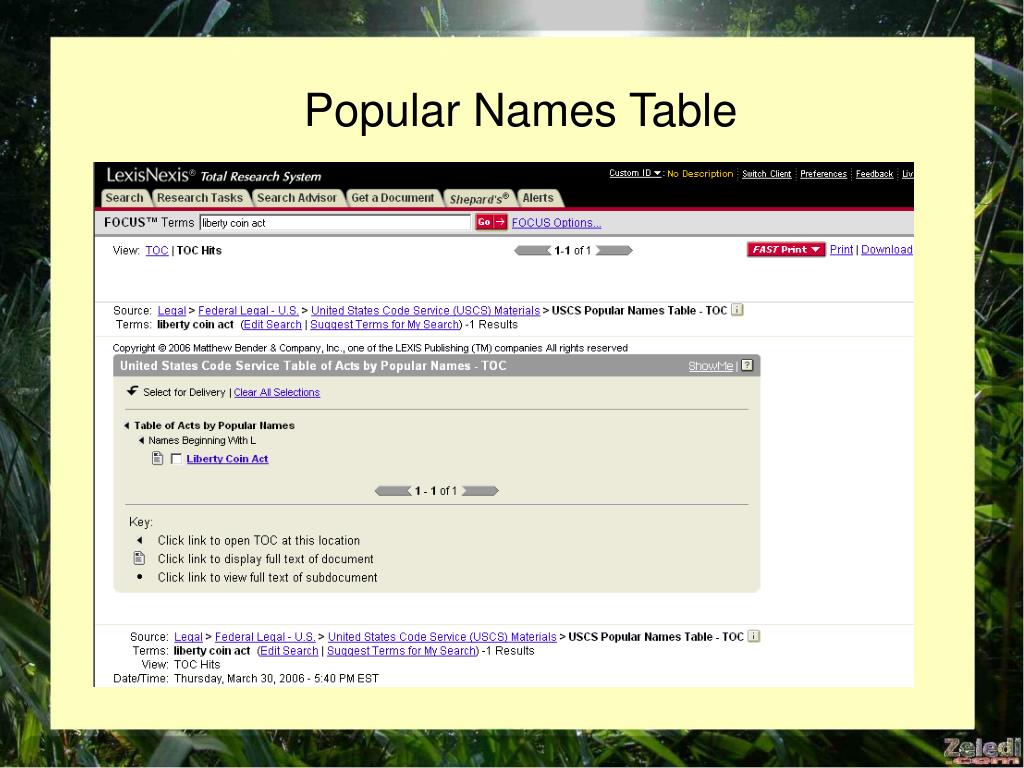1024x768 pixels.
Task: Collapse the Names Beginning With L node
Action: tap(141, 441)
